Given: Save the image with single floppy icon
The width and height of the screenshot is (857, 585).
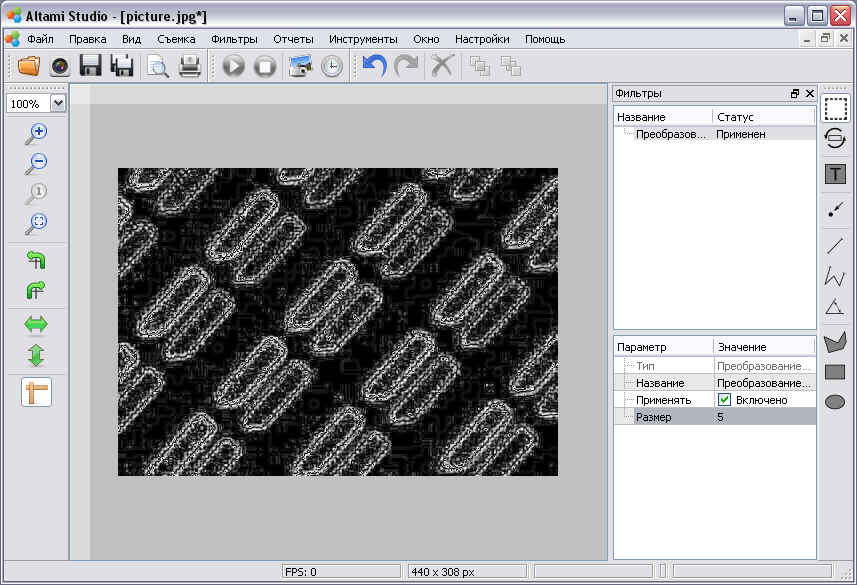Looking at the screenshot, I should 90,66.
